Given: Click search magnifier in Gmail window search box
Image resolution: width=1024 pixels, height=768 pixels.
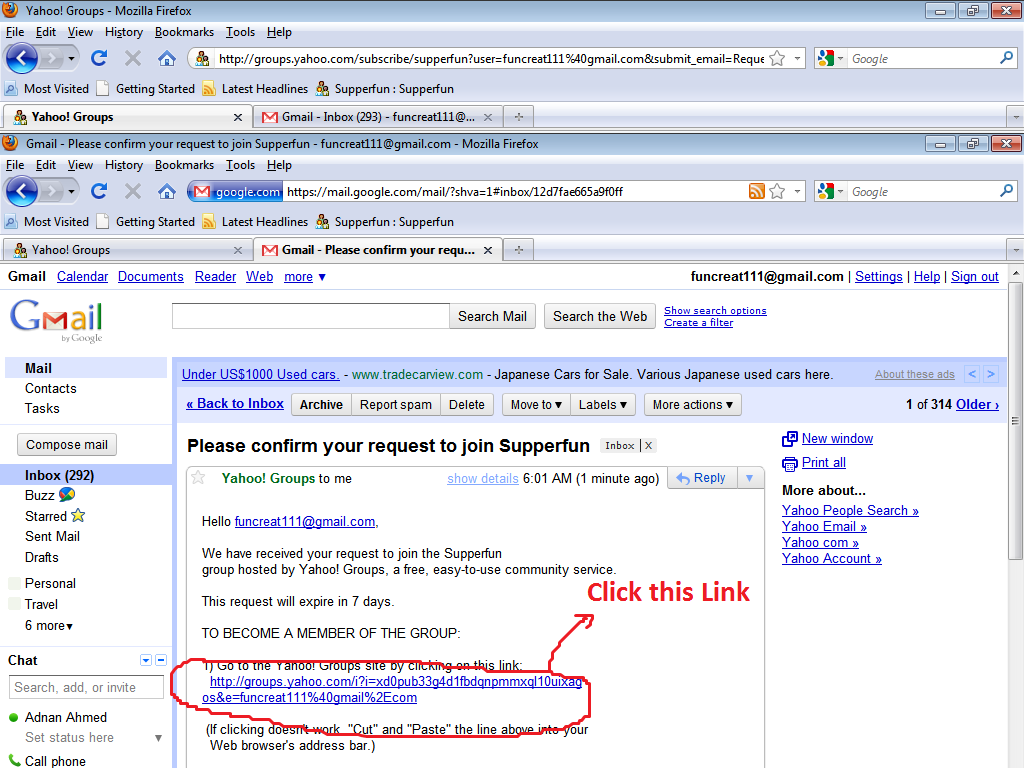Looking at the screenshot, I should coord(1006,191).
